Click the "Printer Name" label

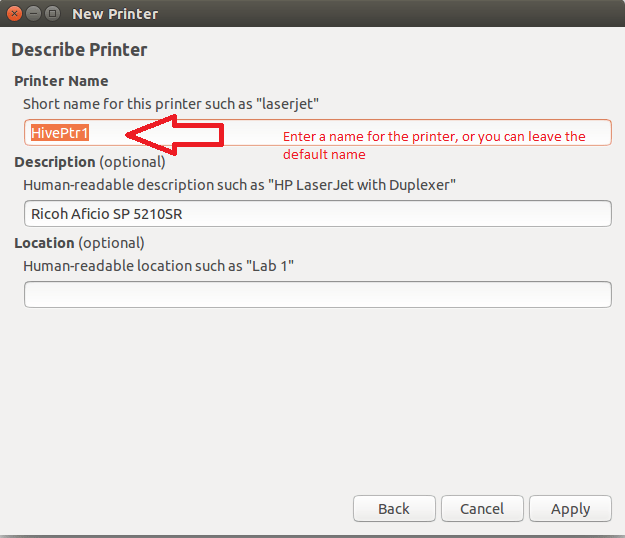(x=61, y=81)
